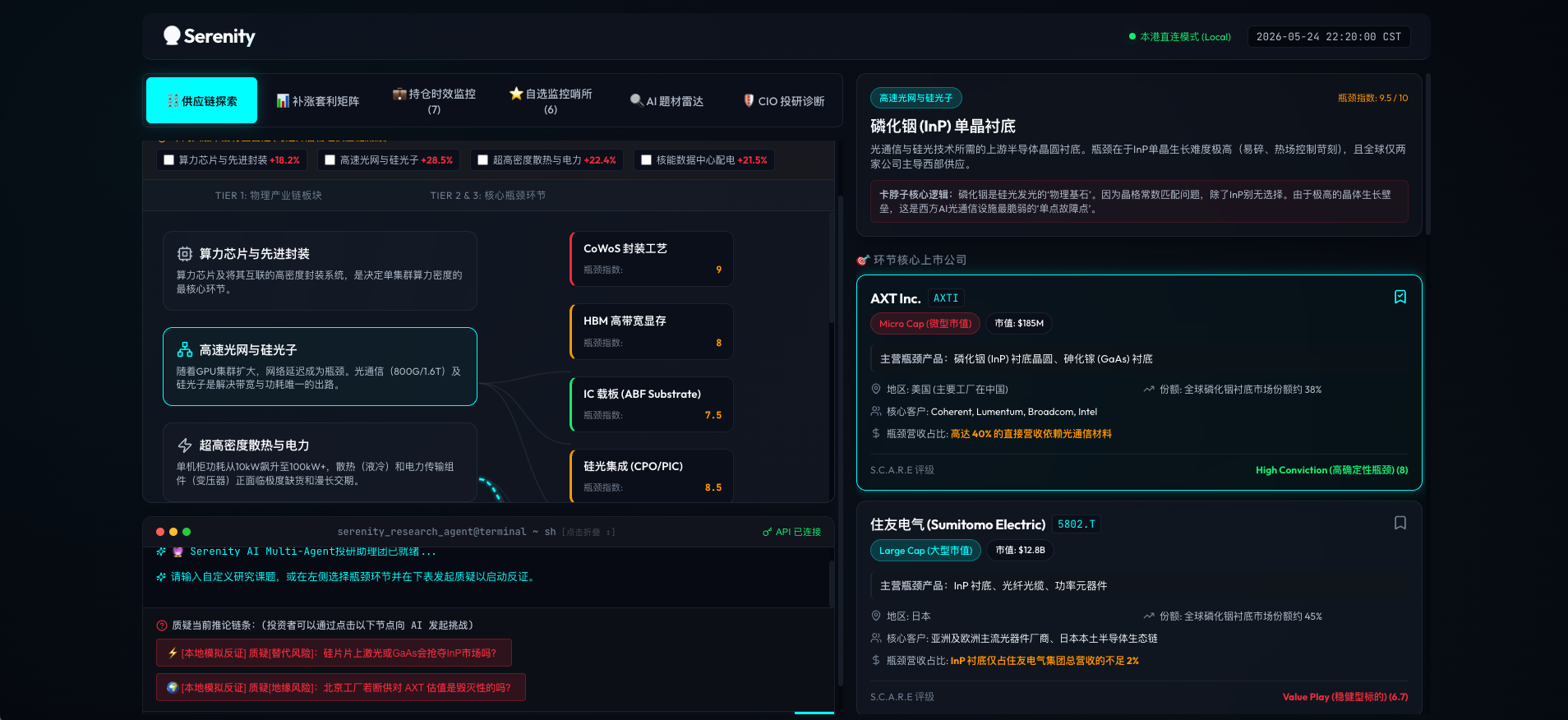Switch to the CIO 投研诊断 tab
The height and width of the screenshot is (720, 1568).
(x=784, y=100)
